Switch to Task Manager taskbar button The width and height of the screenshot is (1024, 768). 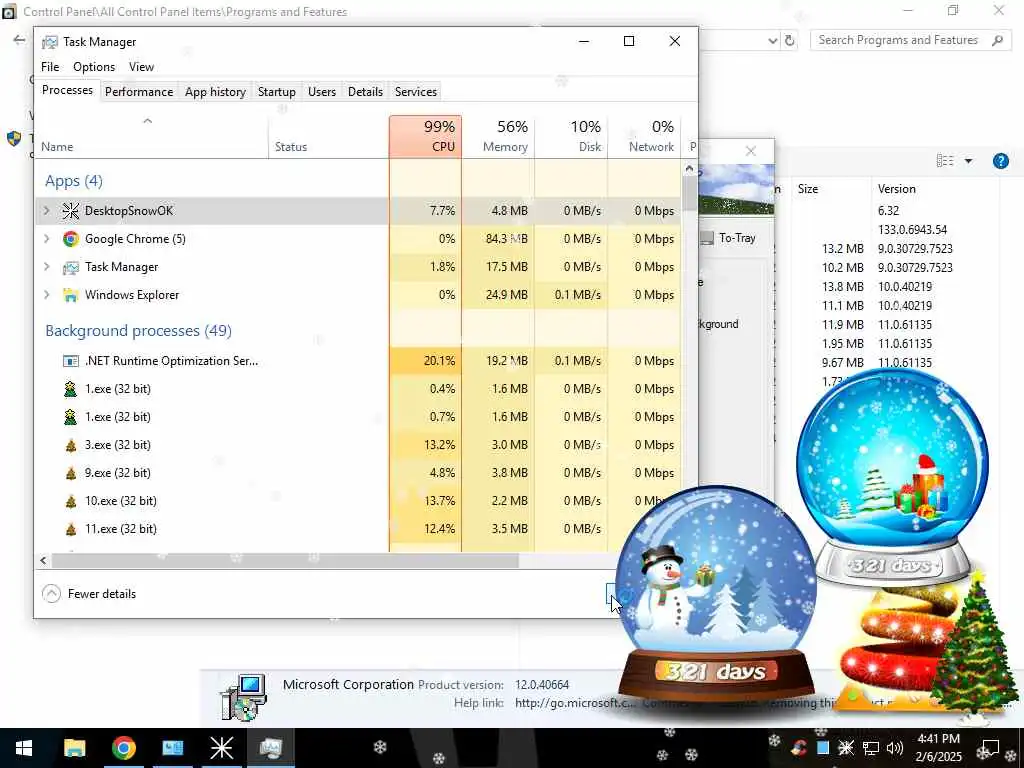coord(270,748)
